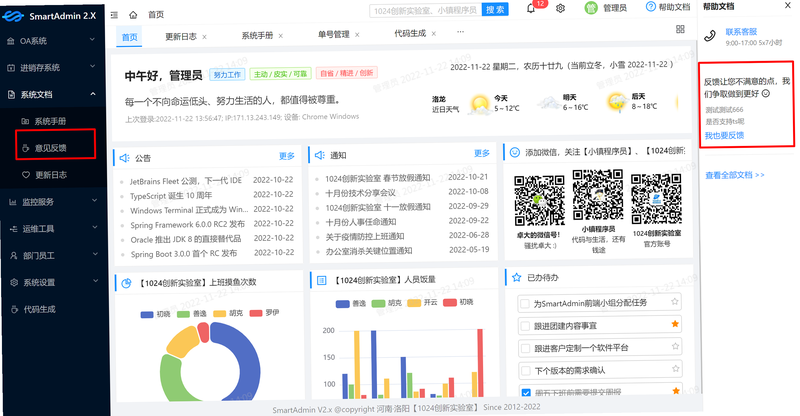Image resolution: width=800 pixels, height=416 pixels.
Task: Click the today sunny weather icon
Action: coord(480,104)
